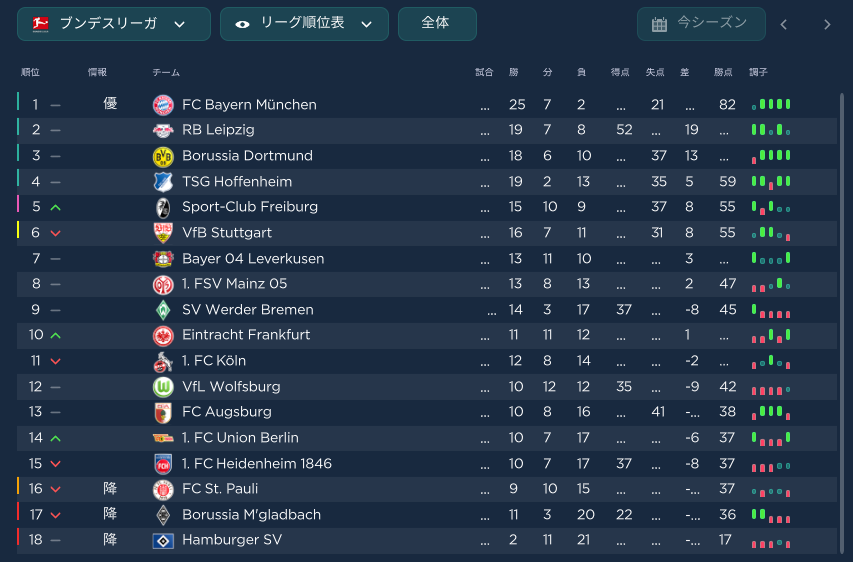853x562 pixels.
Task: Click the RB Leipzig club logo
Action: pyautogui.click(x=163, y=131)
